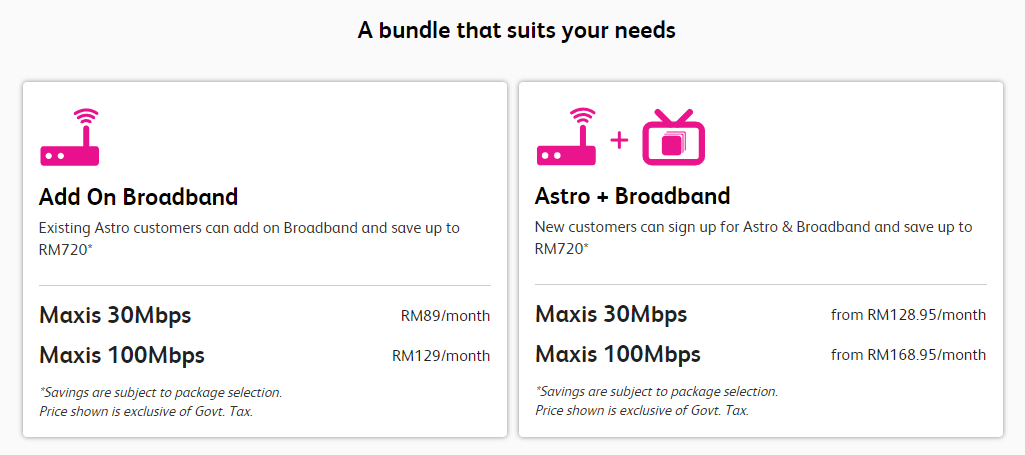Screen dimensions: 1025x455
Task: Click the from RM128.95/month price
Action: (908, 315)
